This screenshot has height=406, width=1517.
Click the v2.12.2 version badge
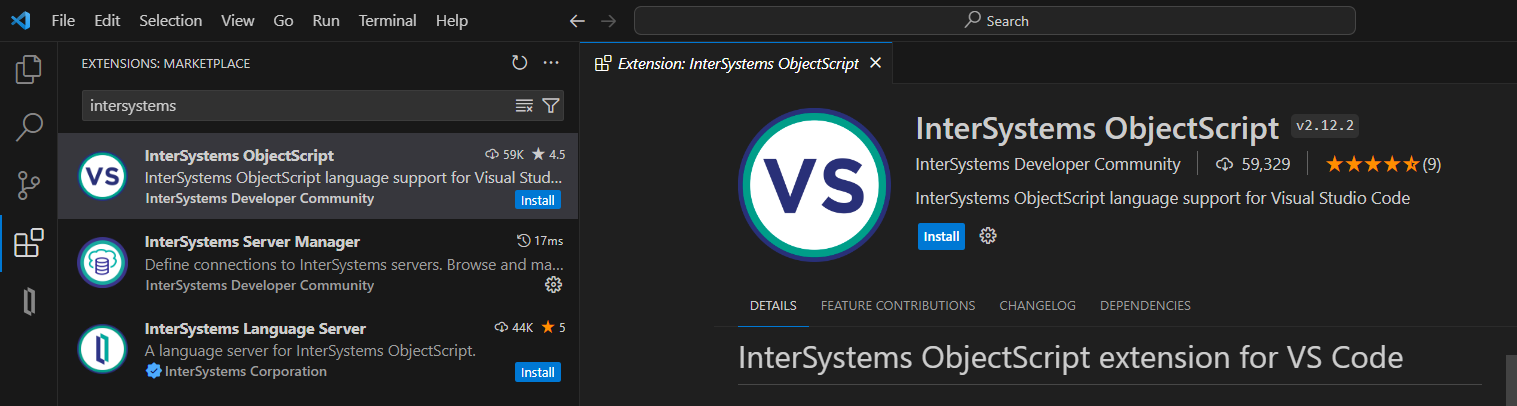pos(1324,126)
